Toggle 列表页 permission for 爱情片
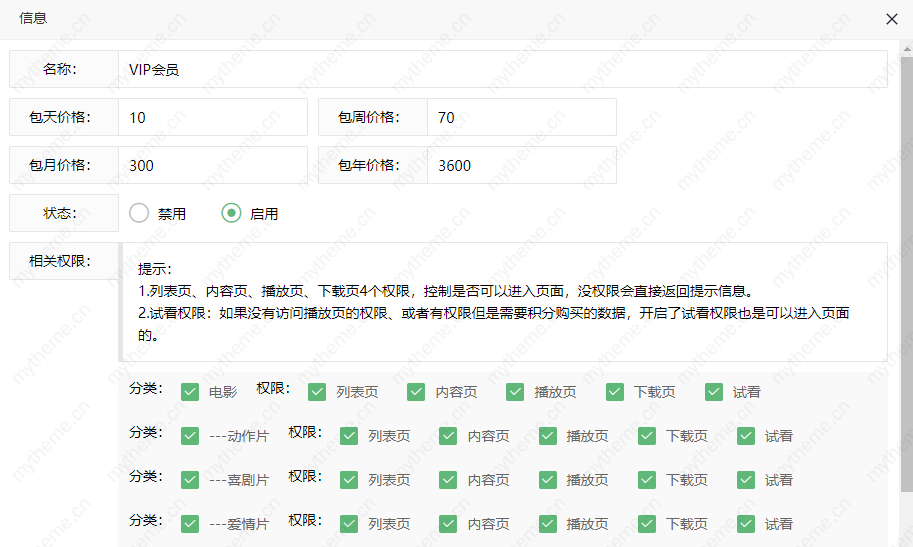 (349, 524)
